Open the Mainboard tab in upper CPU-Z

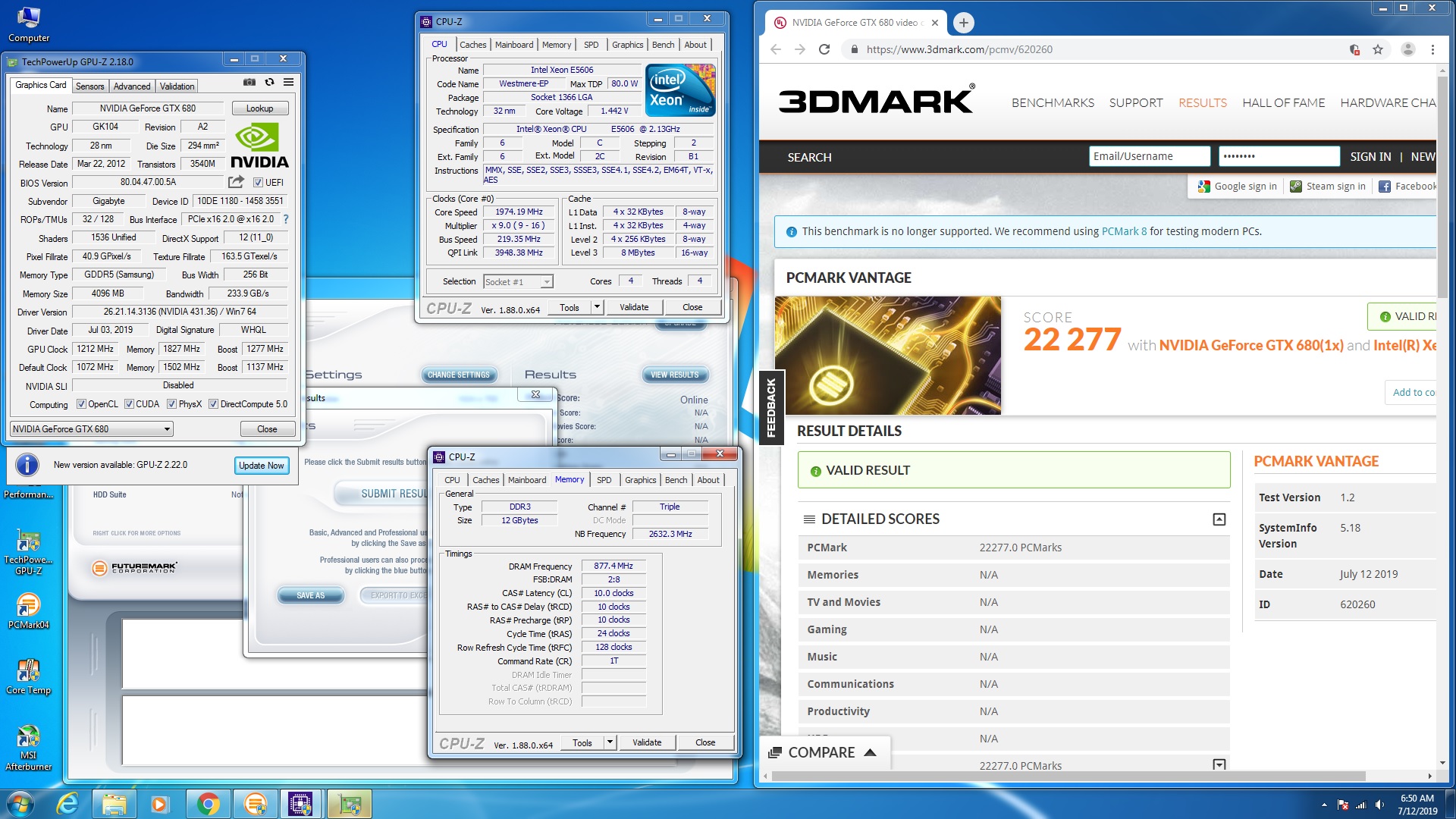click(514, 45)
